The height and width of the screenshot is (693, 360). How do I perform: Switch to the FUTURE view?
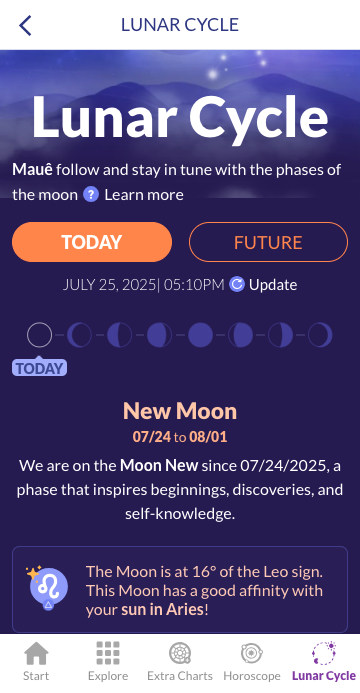pyautogui.click(x=268, y=242)
